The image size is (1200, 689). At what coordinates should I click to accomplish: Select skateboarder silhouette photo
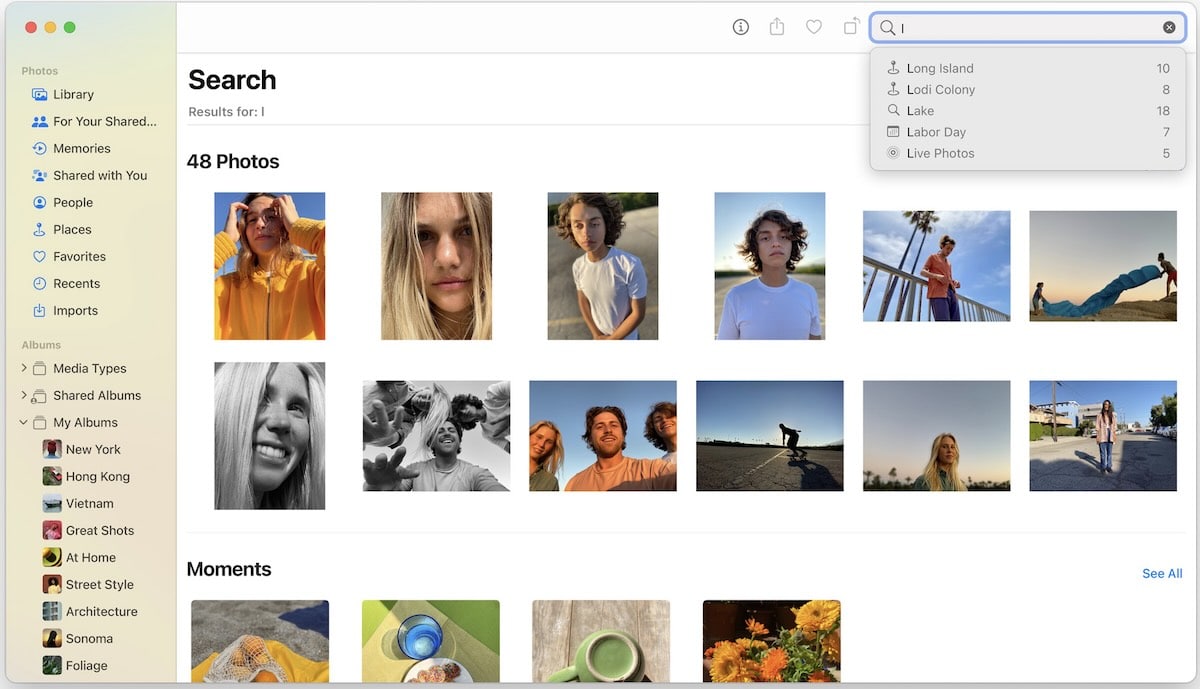(x=770, y=436)
